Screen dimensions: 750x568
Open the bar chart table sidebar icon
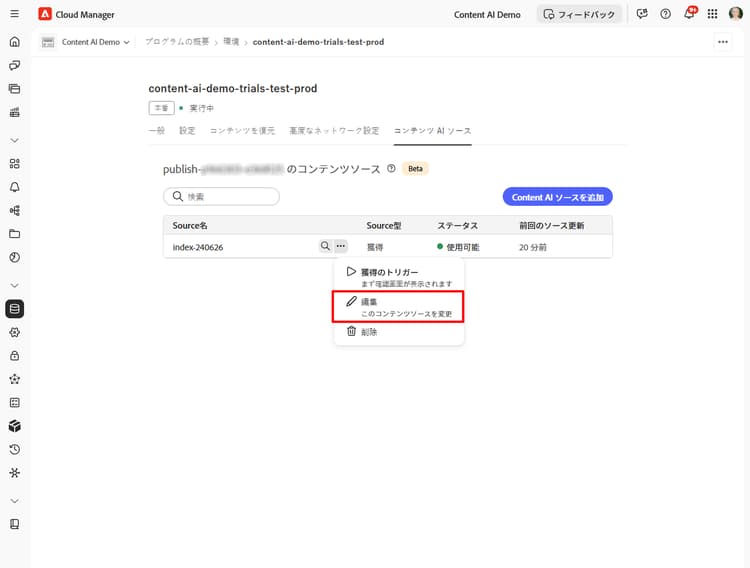[15, 112]
